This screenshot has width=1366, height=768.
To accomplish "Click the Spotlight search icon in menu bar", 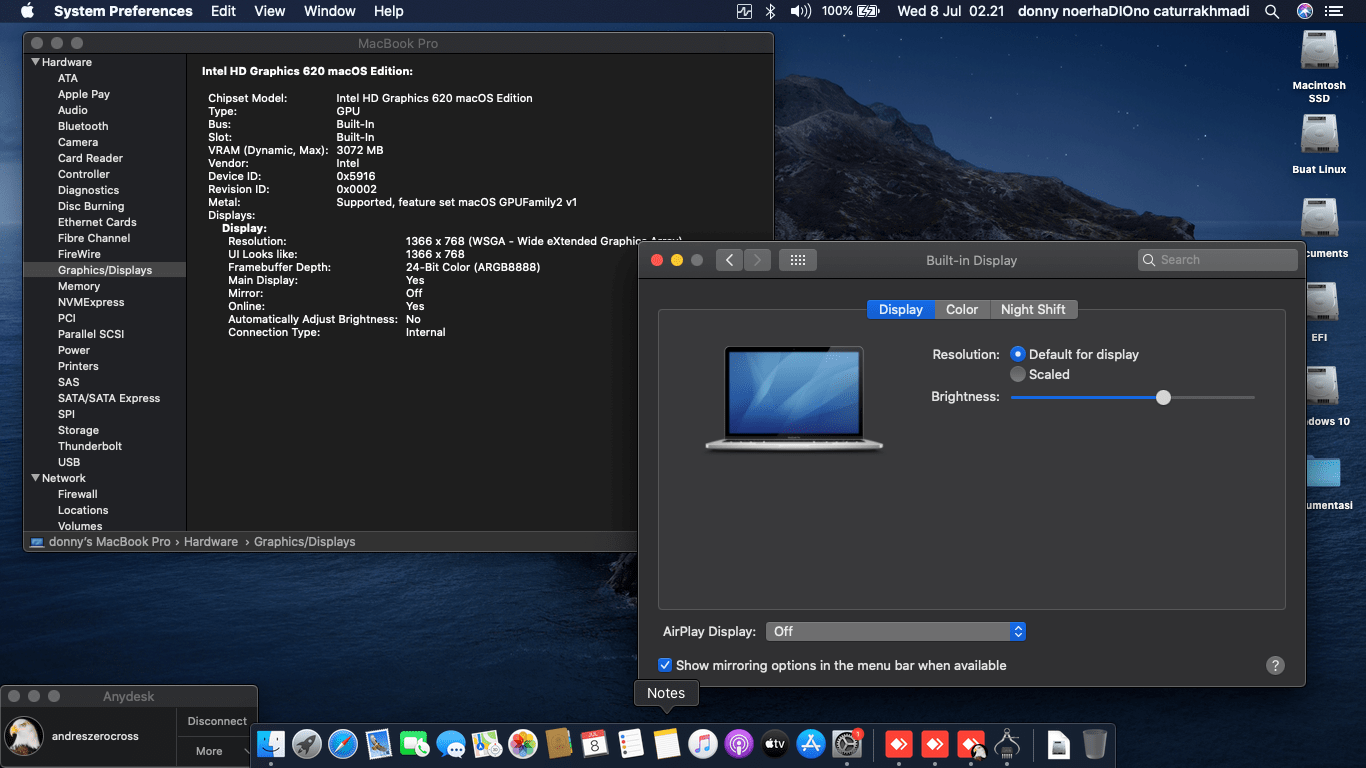I will [1271, 11].
